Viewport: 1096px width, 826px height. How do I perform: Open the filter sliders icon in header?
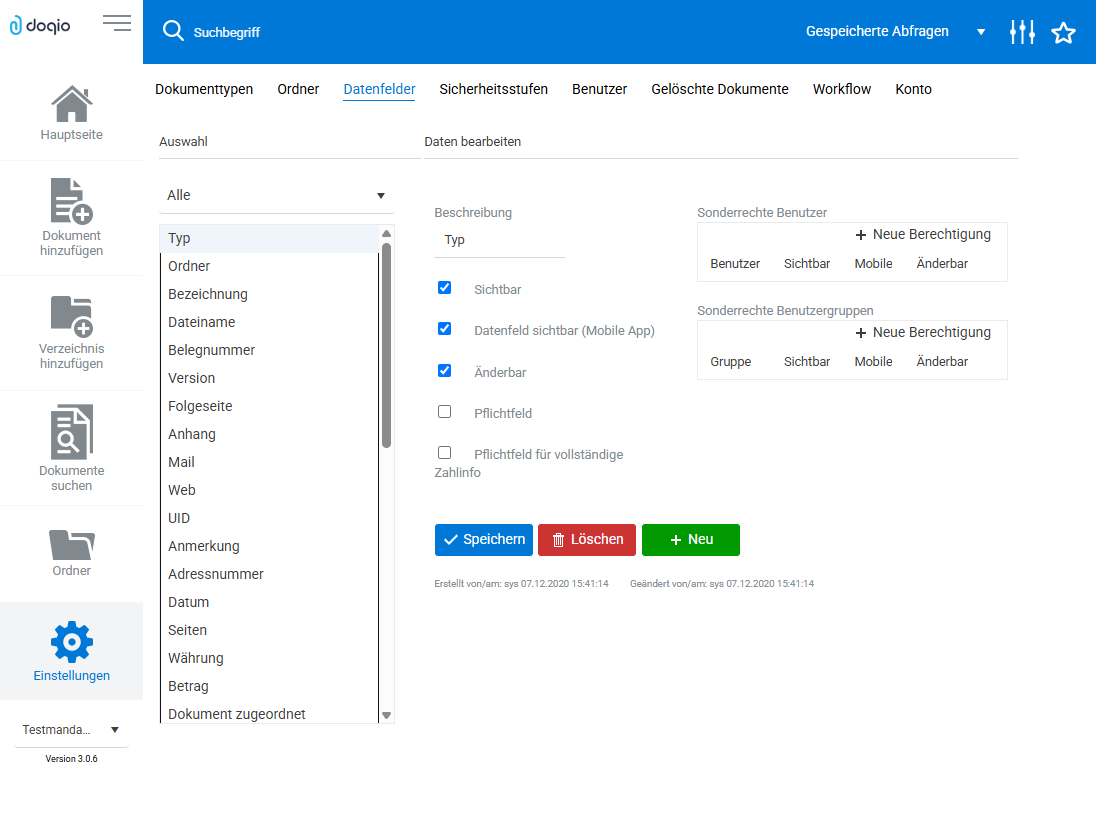tap(1022, 32)
